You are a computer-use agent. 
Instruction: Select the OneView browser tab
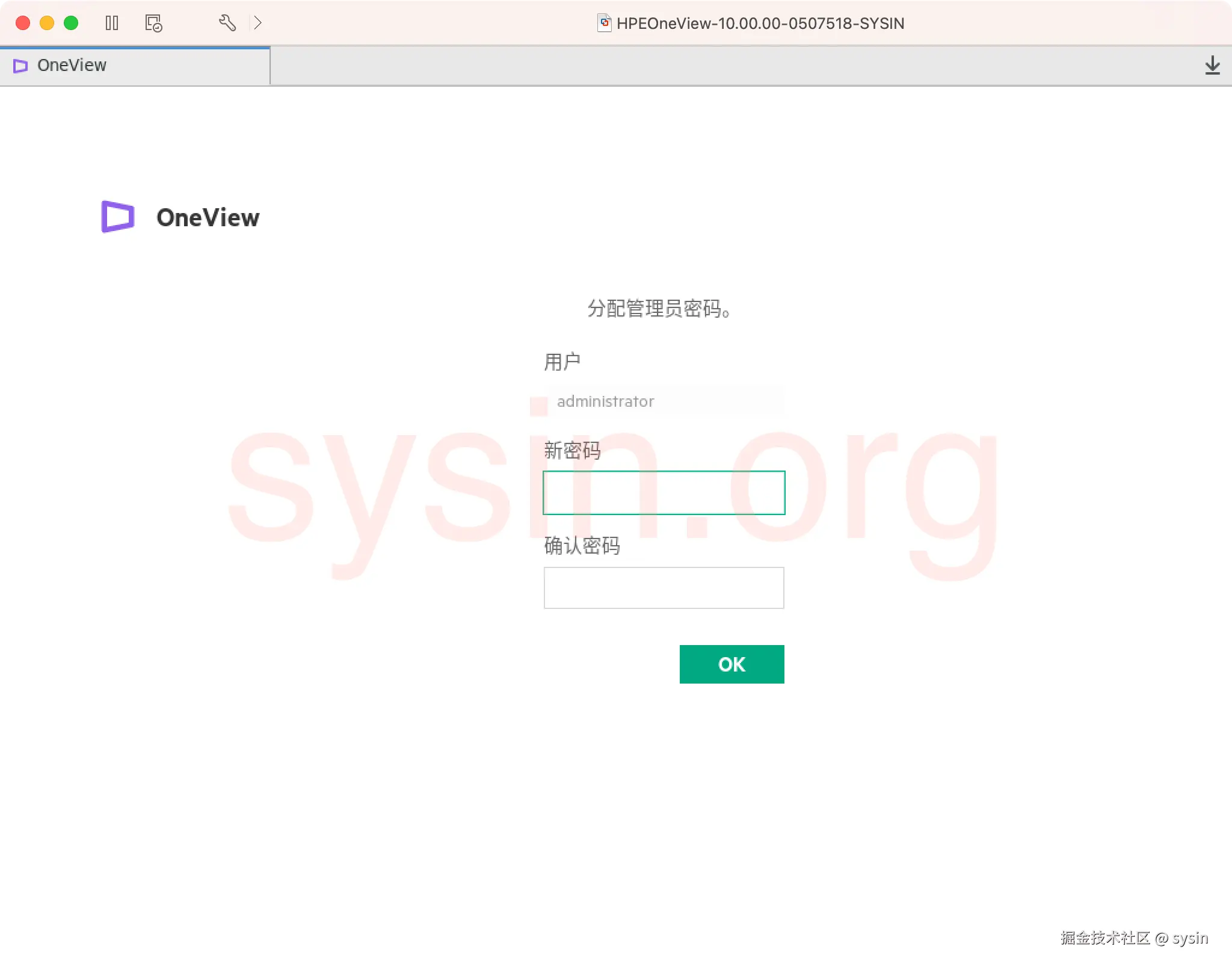(72, 66)
